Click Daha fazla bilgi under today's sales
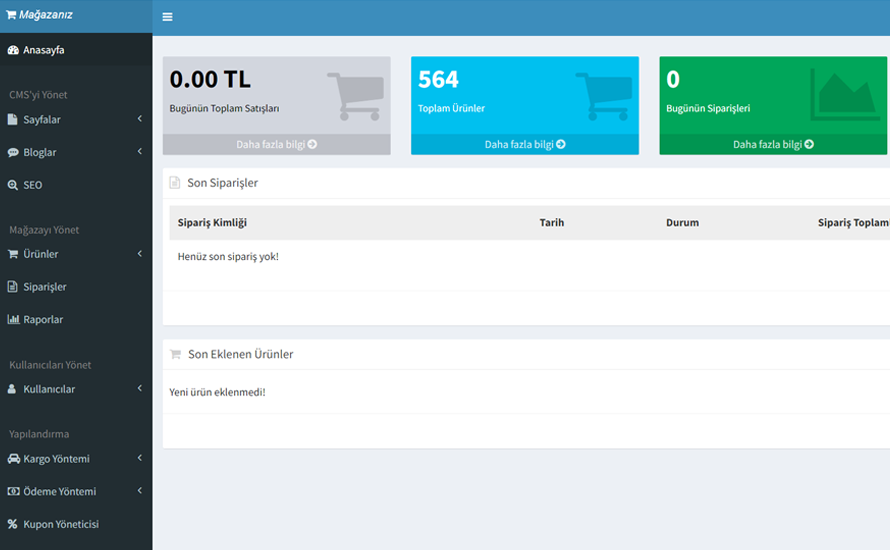The height and width of the screenshot is (550, 890). (276, 145)
